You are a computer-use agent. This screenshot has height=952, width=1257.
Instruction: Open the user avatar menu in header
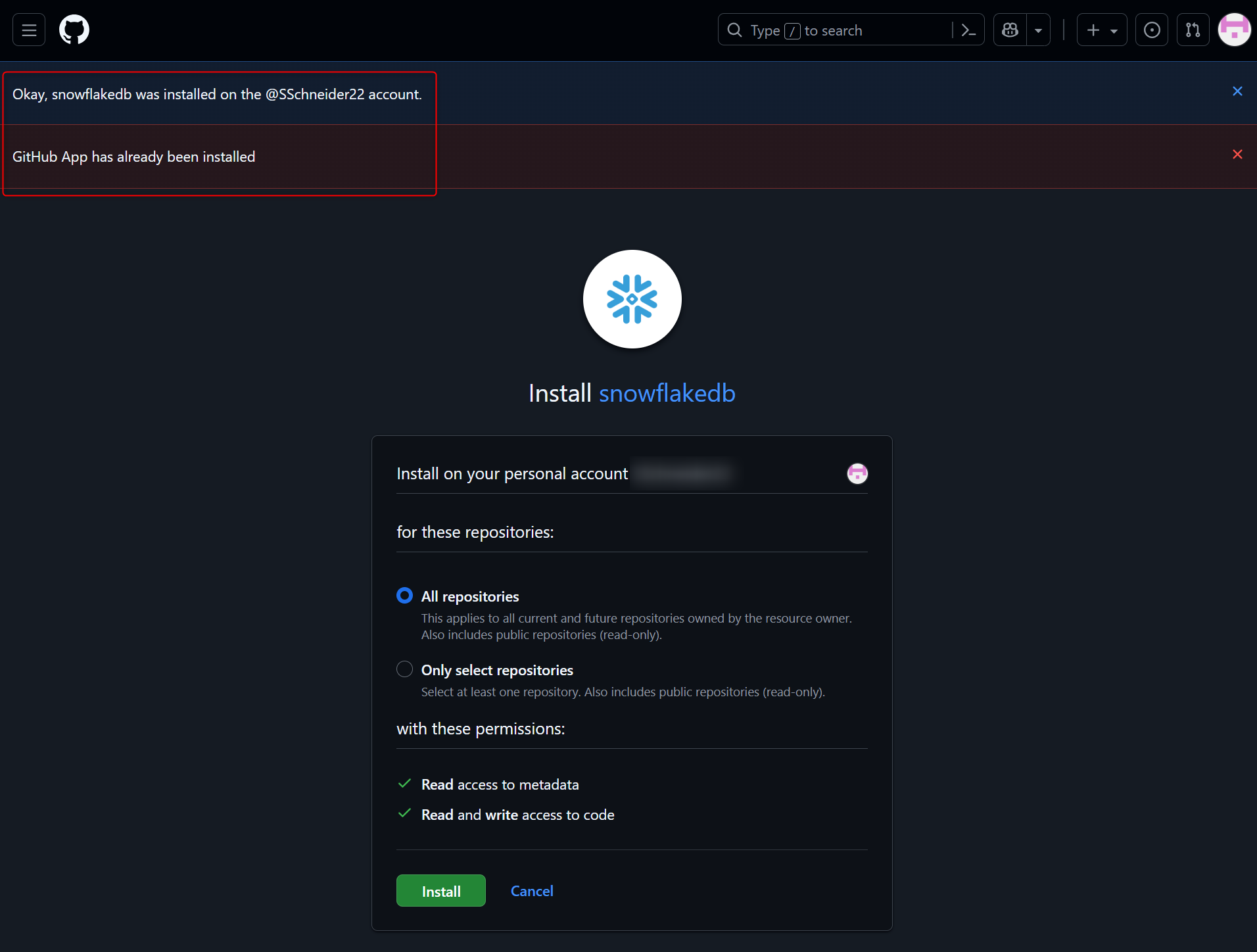1235,30
